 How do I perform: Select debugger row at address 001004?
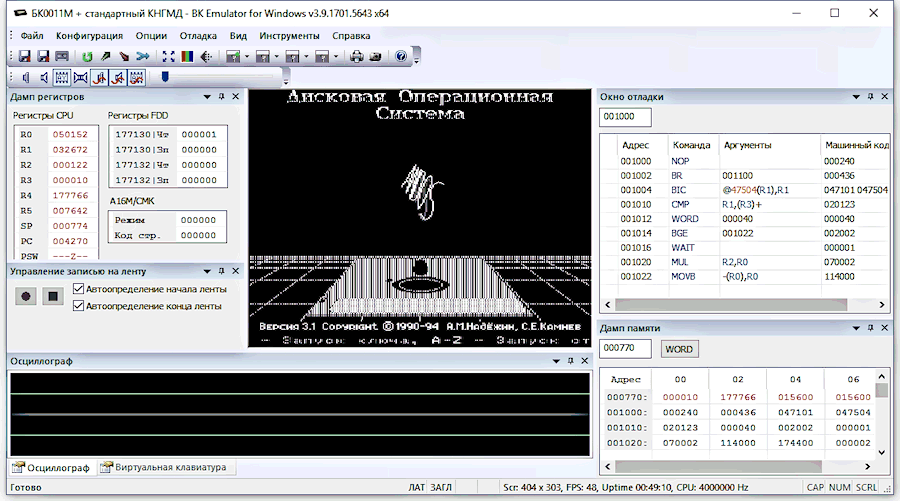click(744, 190)
